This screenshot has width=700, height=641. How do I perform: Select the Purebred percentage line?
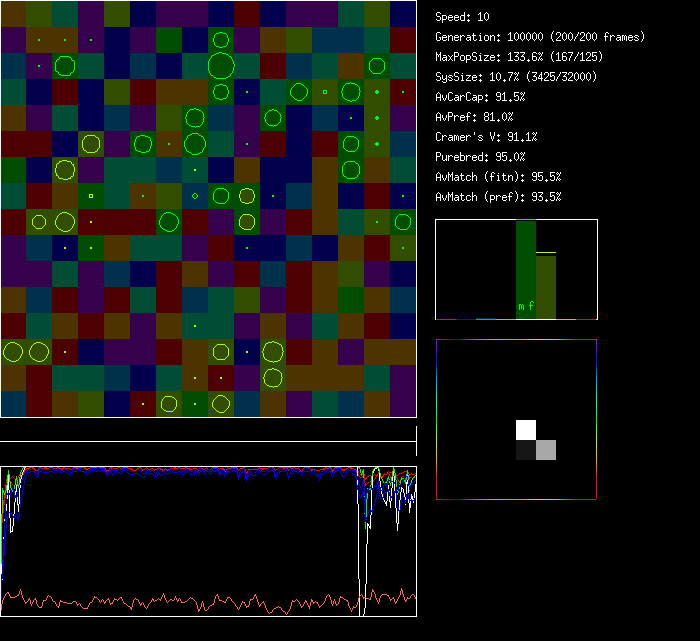click(480, 157)
